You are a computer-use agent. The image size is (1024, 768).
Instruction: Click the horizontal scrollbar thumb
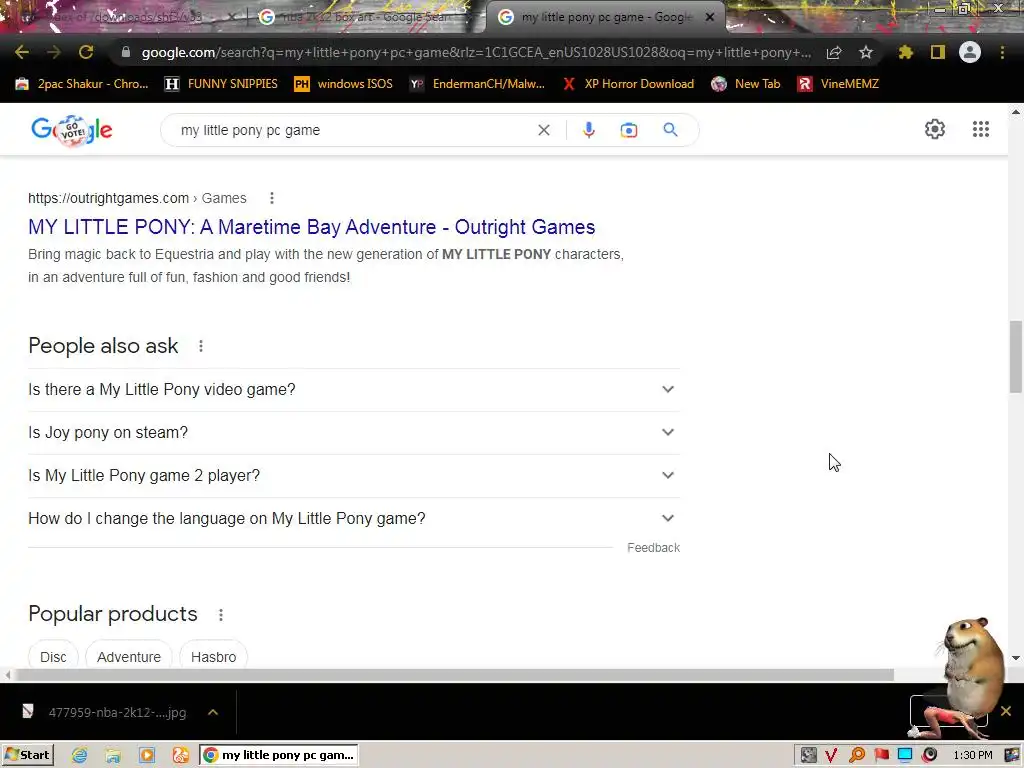tap(455, 675)
